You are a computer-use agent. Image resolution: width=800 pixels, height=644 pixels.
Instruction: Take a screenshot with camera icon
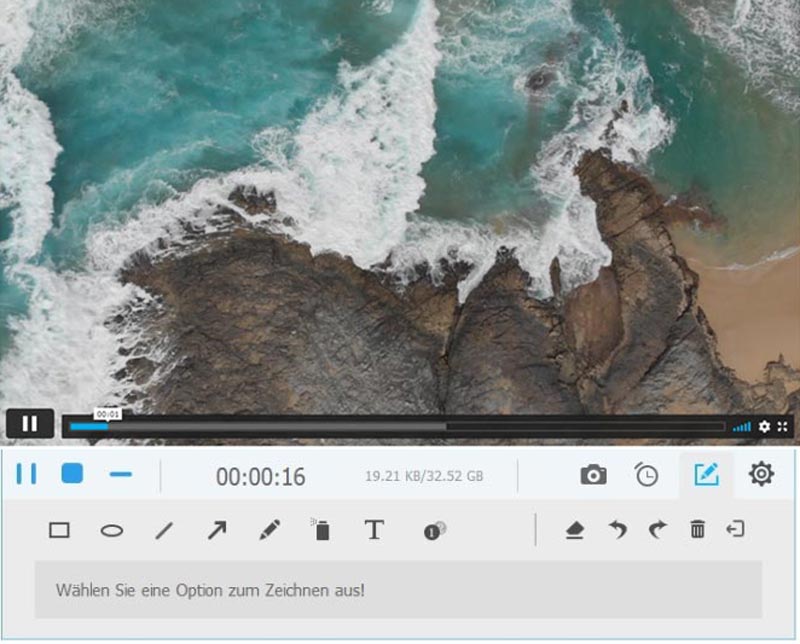pyautogui.click(x=593, y=475)
